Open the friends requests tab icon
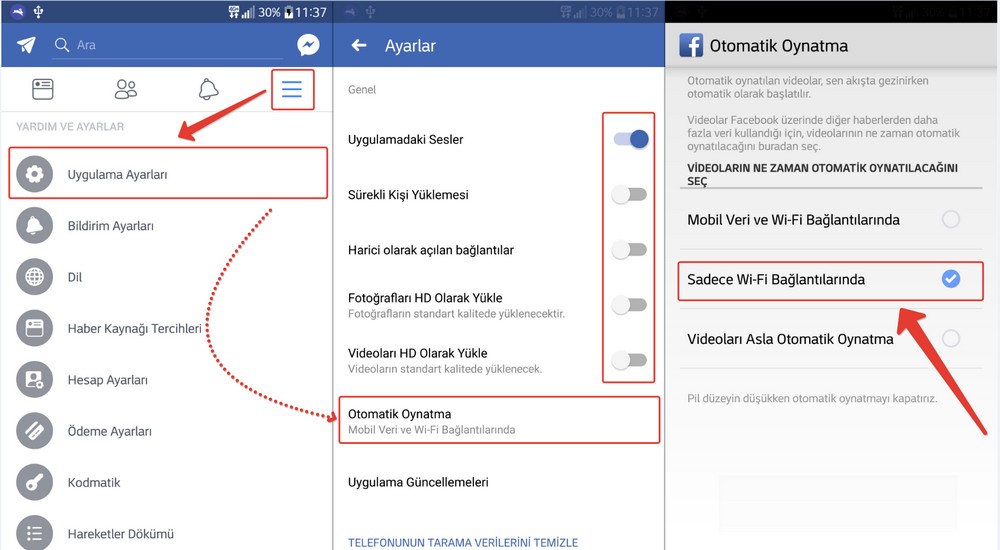 point(126,90)
